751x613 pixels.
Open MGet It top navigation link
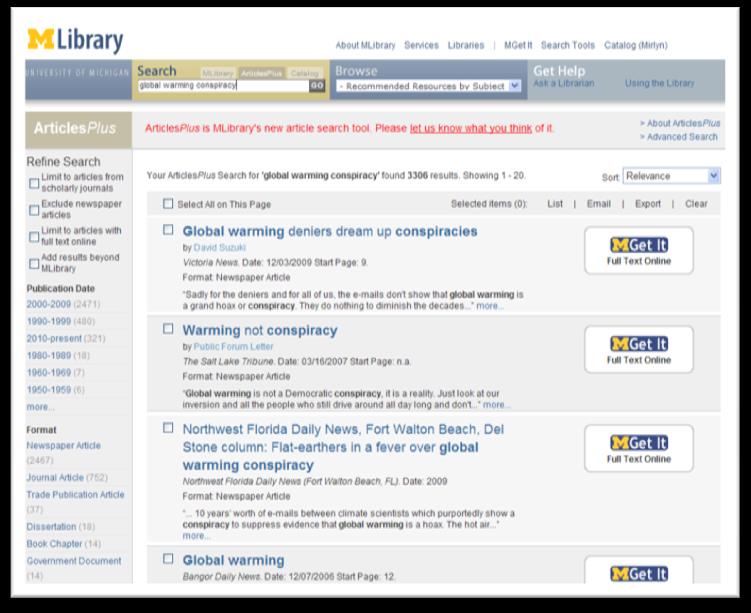(x=518, y=45)
